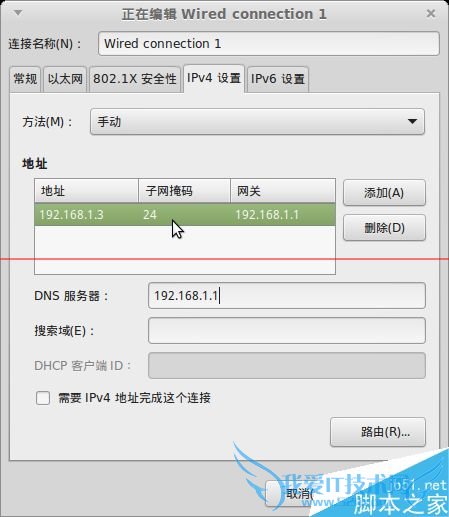Expand the 方法 method dropdown

coord(257,121)
